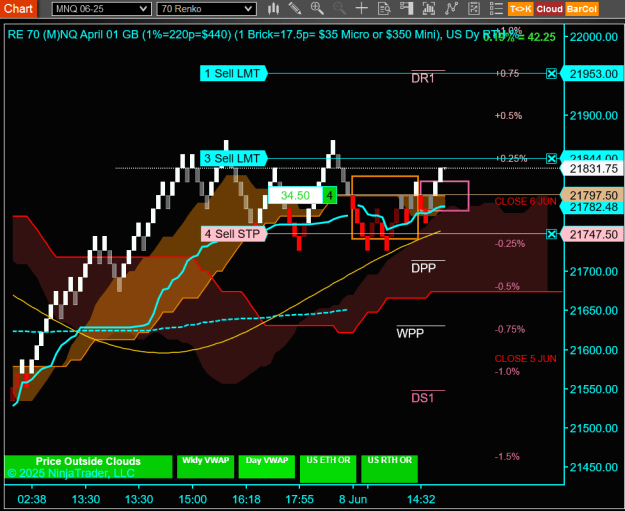The height and width of the screenshot is (511, 625).
Task: Cancel the 3 Sell LMT order X
Action: (x=551, y=159)
